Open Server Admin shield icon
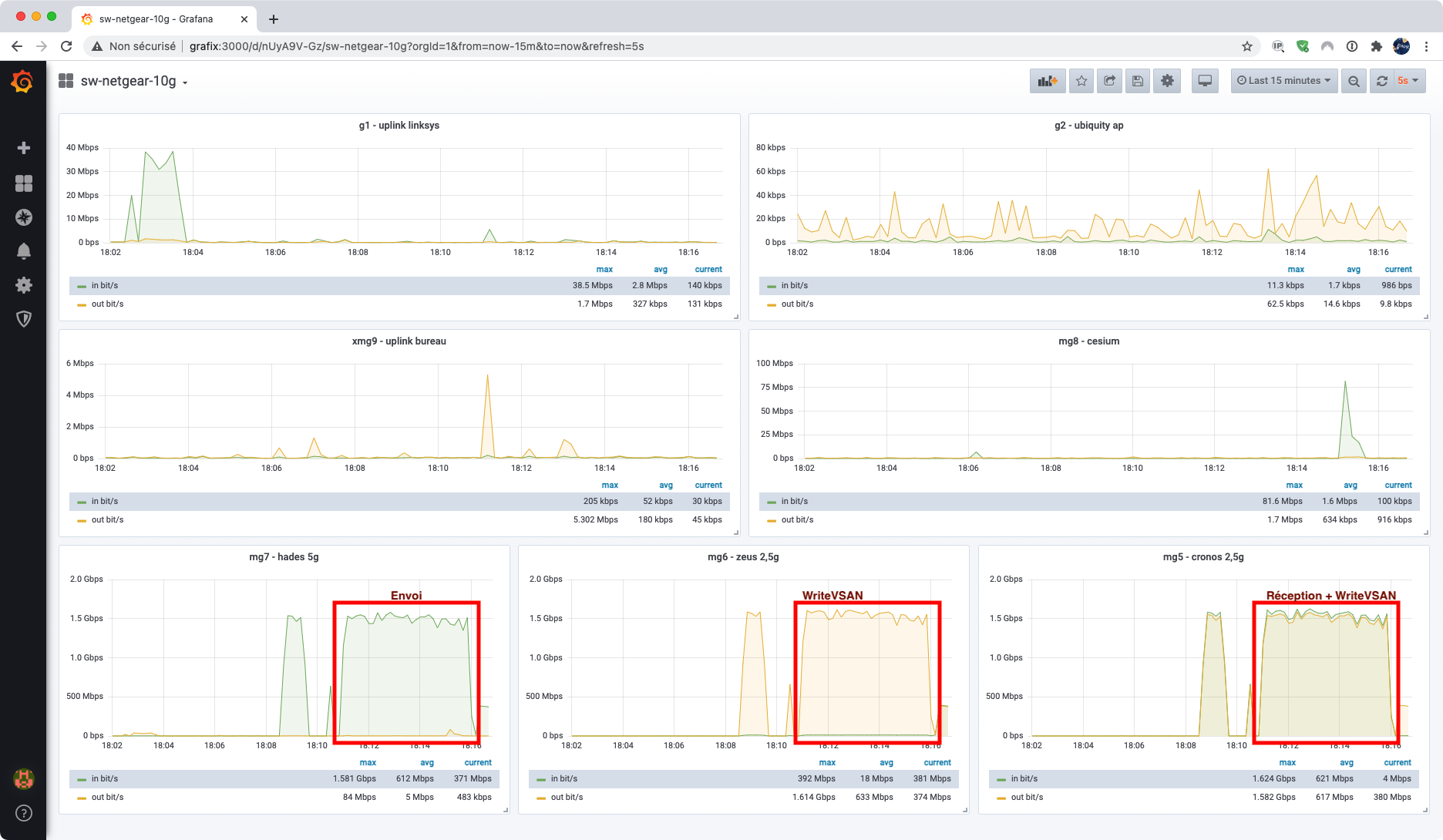The image size is (1443, 840). (x=24, y=319)
